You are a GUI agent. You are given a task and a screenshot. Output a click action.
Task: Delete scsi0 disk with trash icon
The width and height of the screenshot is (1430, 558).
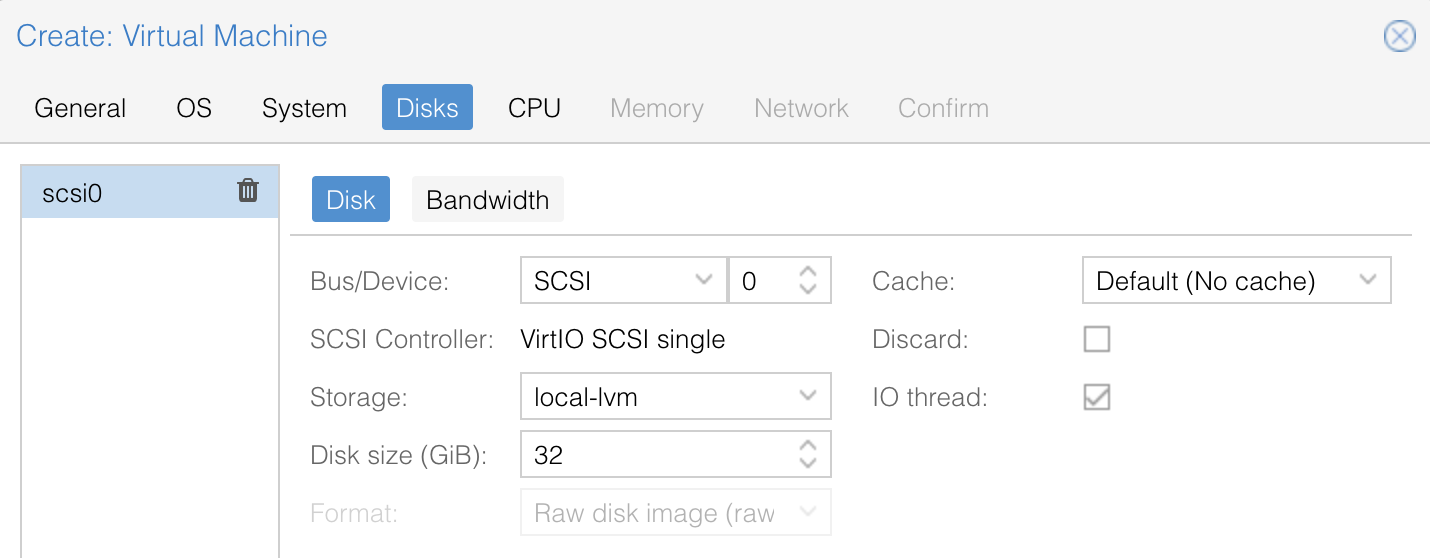248,190
